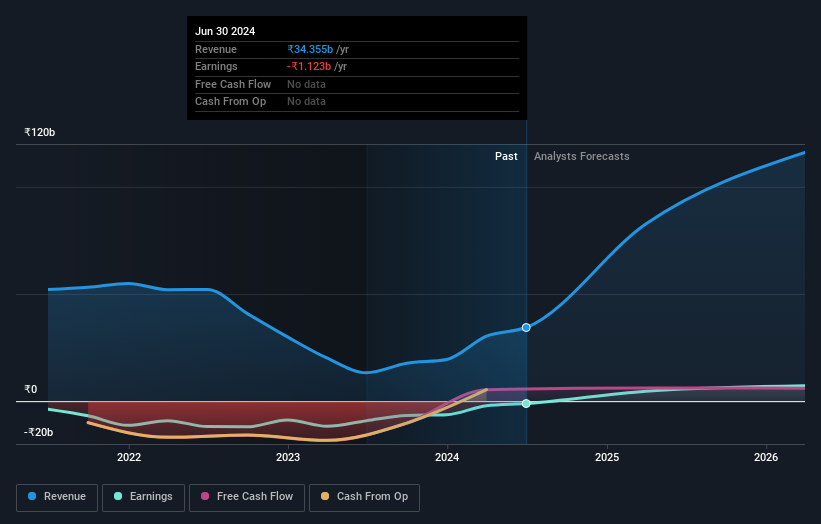This screenshot has width=821, height=524.
Task: Click the ₹120b y-axis label
Action: pyautogui.click(x=39, y=132)
